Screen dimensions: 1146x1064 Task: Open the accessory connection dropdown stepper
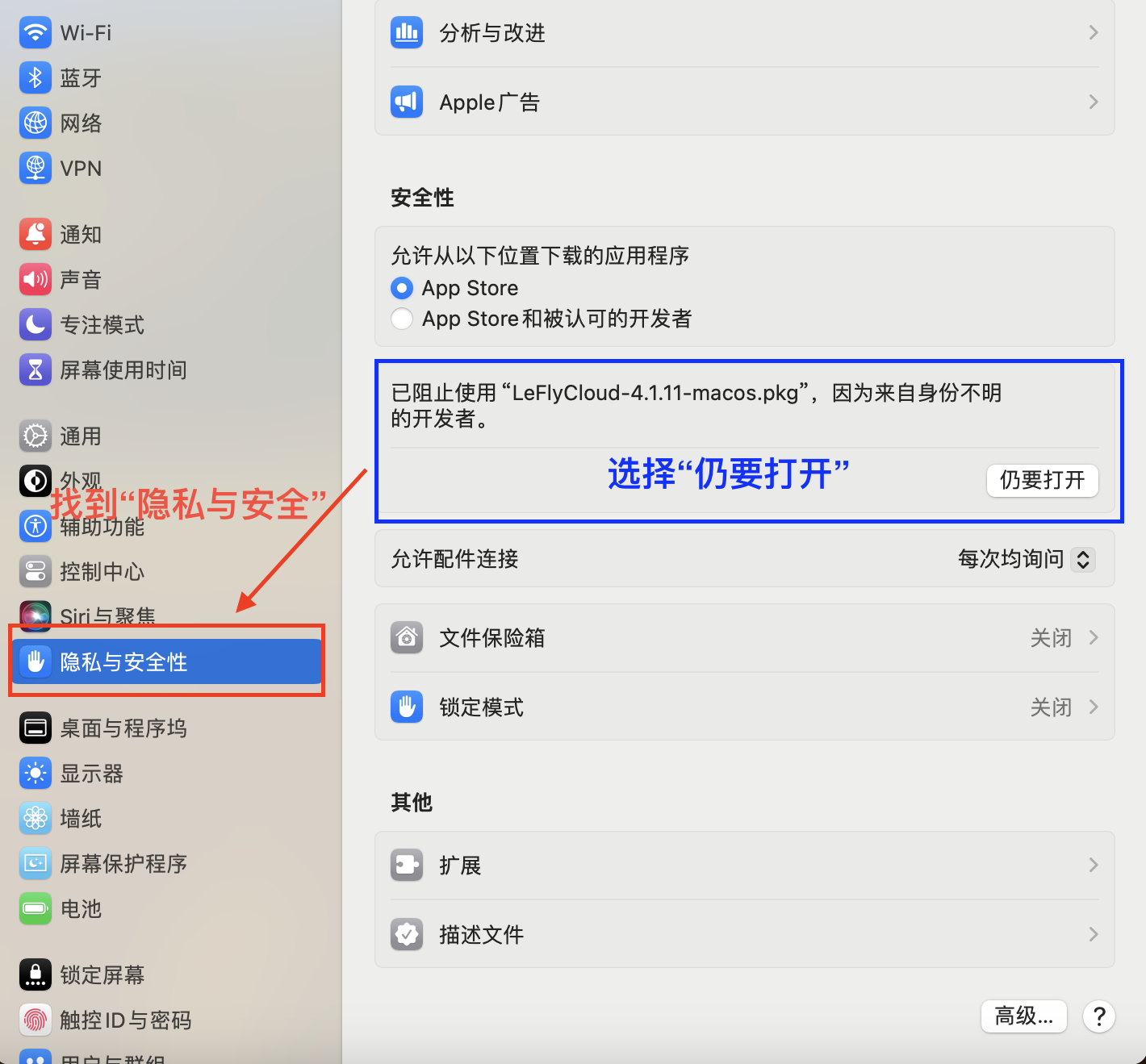1083,559
